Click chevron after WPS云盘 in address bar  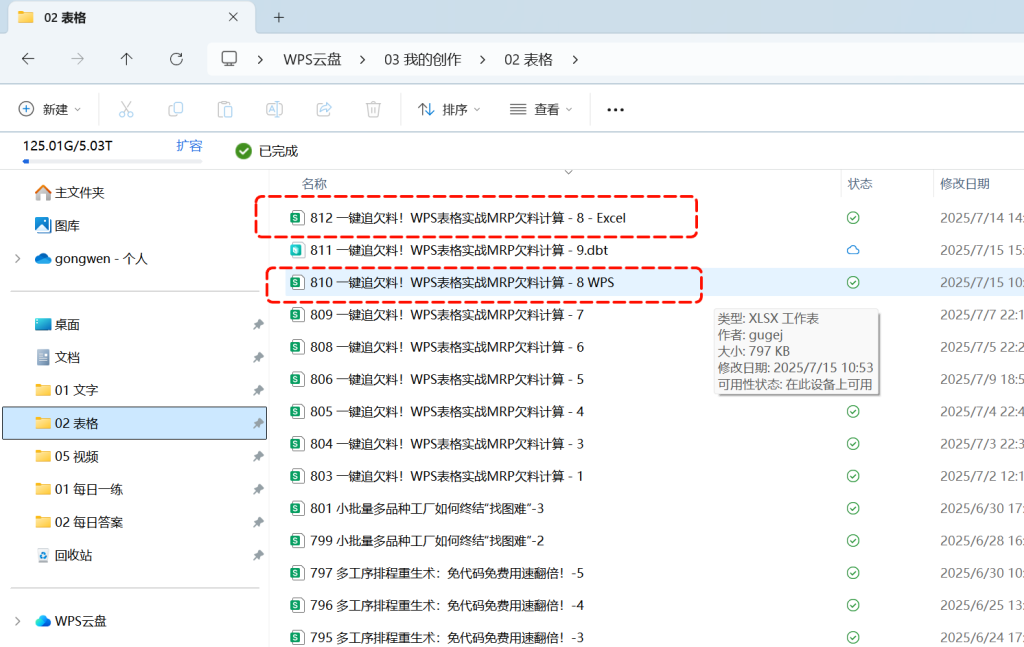point(362,60)
